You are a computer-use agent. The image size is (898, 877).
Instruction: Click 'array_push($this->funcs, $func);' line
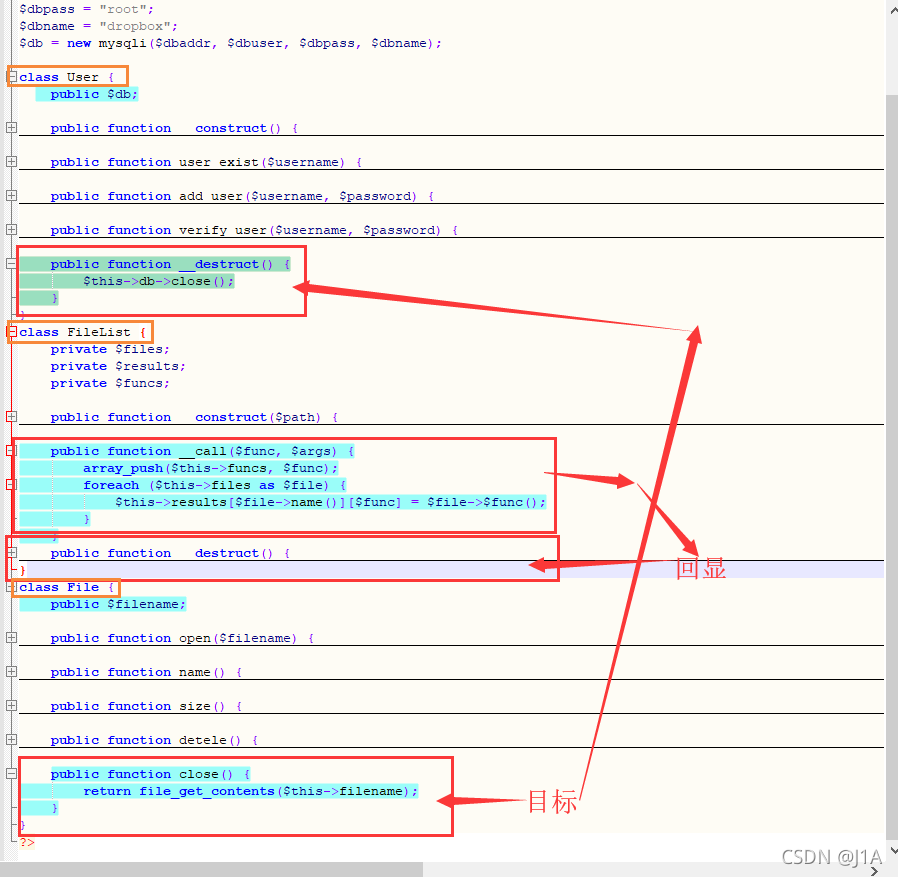(x=211, y=468)
